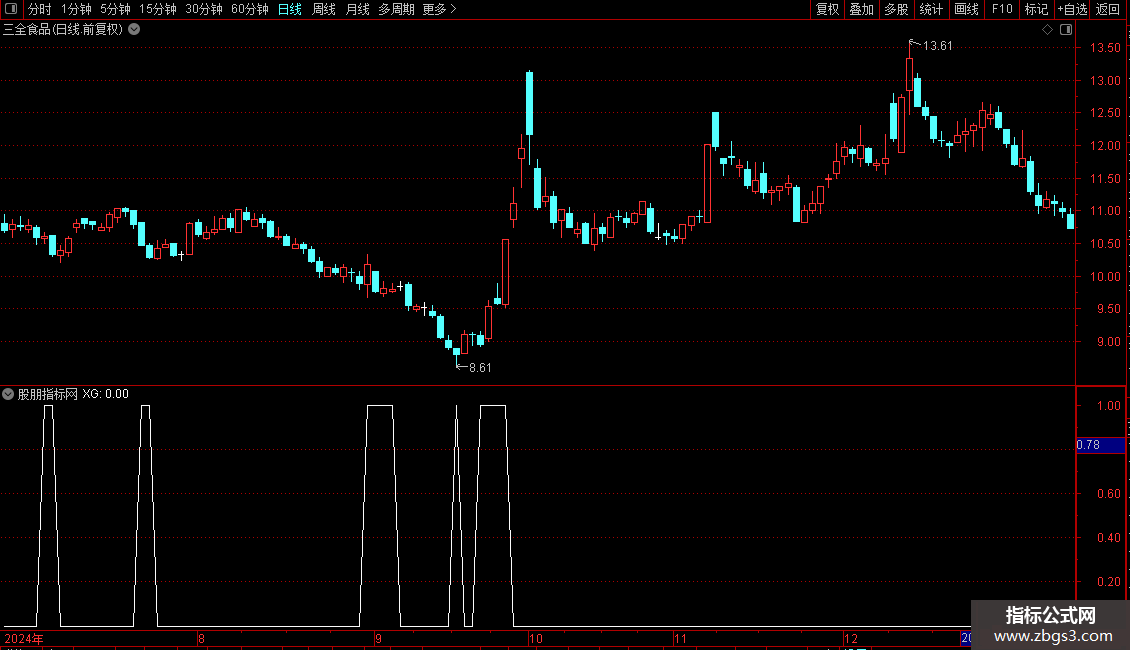The image size is (1130, 650).
Task: Click month 12 marker on time axis
Action: [851, 638]
